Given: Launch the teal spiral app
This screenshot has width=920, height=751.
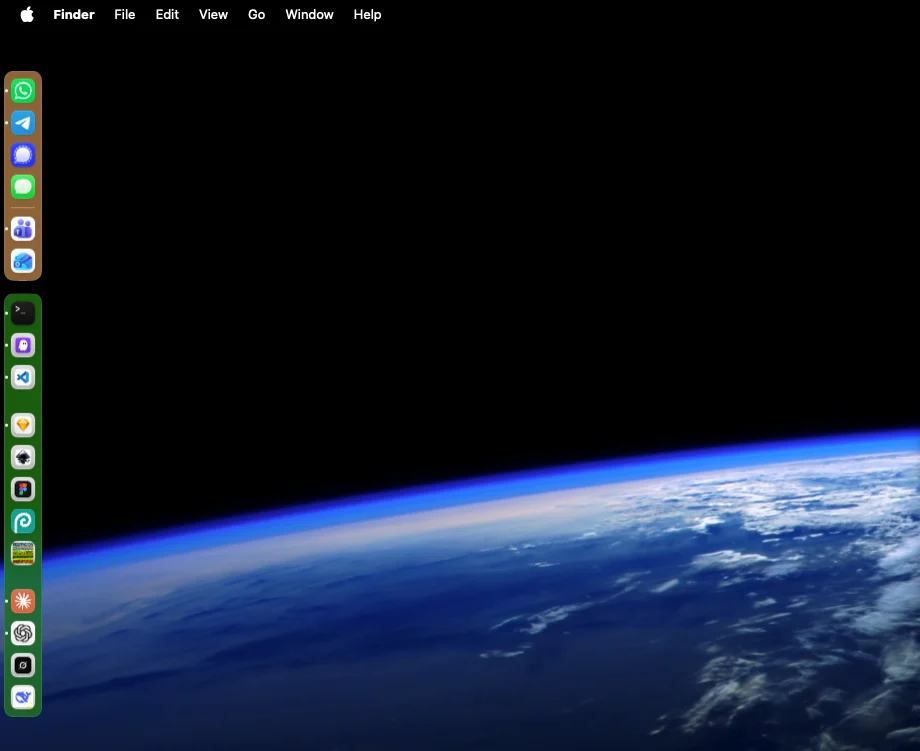Looking at the screenshot, I should coord(23,522).
